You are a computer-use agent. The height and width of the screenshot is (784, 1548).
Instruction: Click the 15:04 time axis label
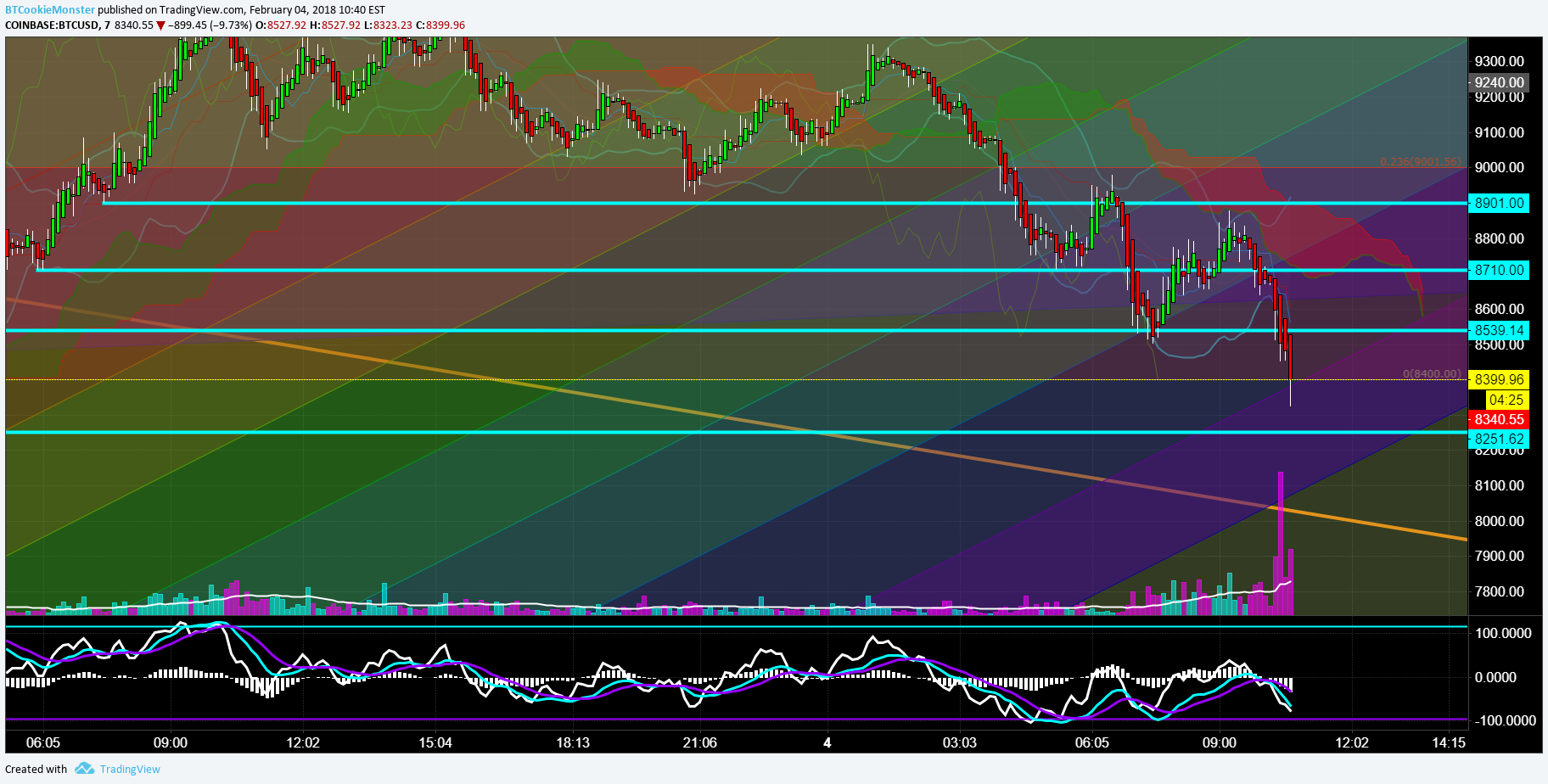(435, 742)
